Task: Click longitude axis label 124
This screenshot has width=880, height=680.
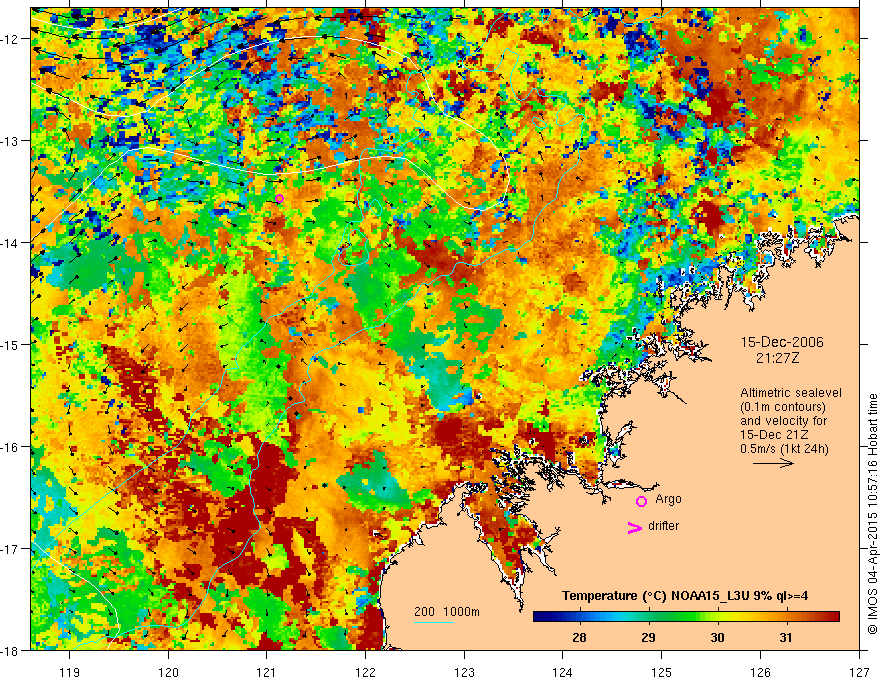Action: tap(563, 672)
